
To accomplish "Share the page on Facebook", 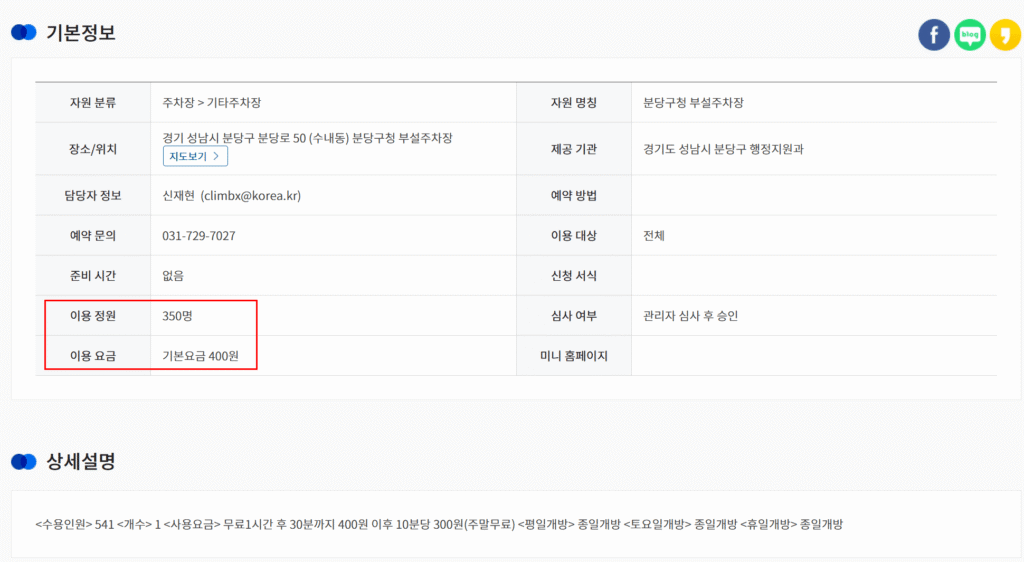I will coord(934,35).
